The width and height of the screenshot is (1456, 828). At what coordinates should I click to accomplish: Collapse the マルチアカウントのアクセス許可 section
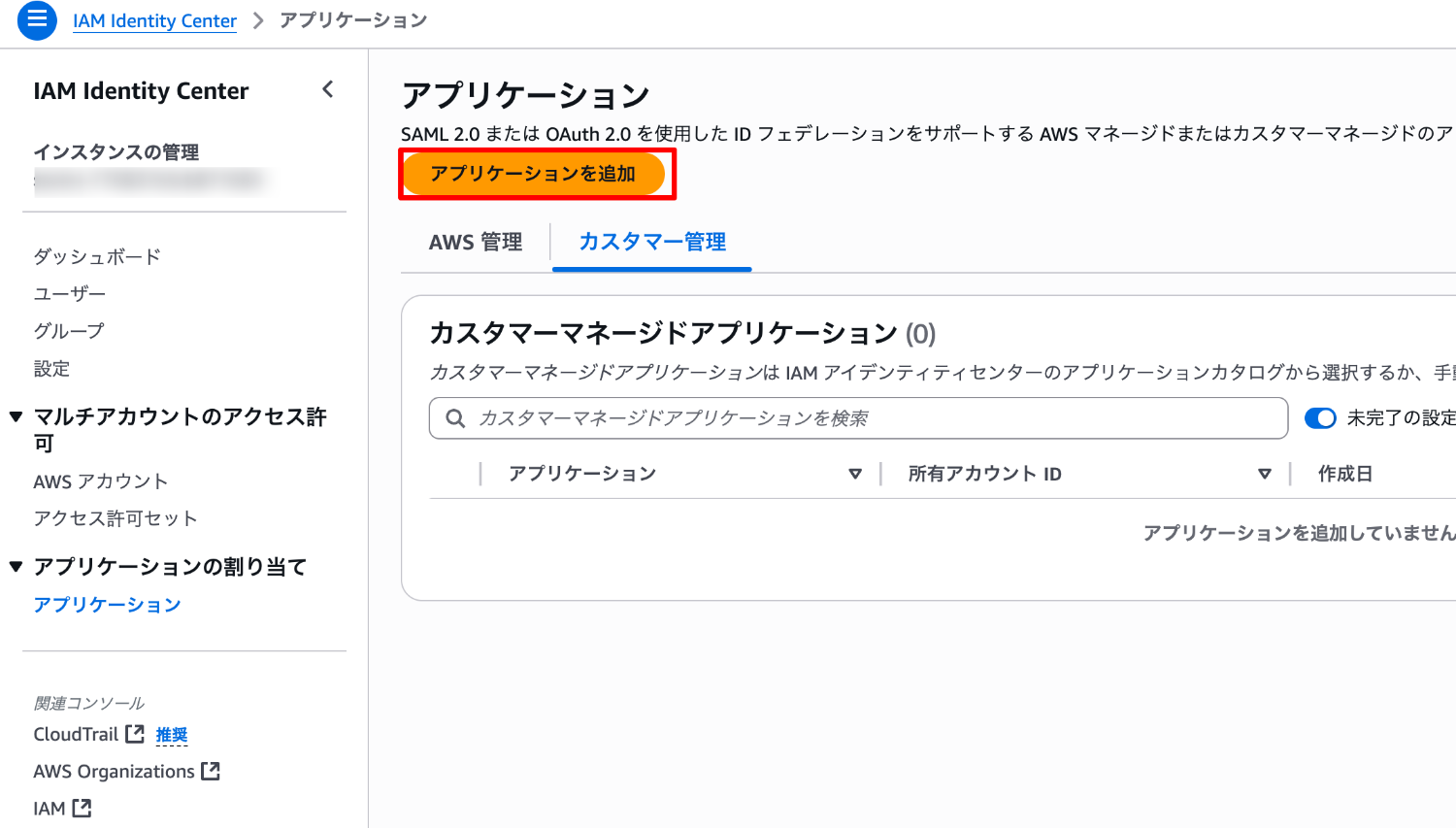pyautogui.click(x=16, y=416)
